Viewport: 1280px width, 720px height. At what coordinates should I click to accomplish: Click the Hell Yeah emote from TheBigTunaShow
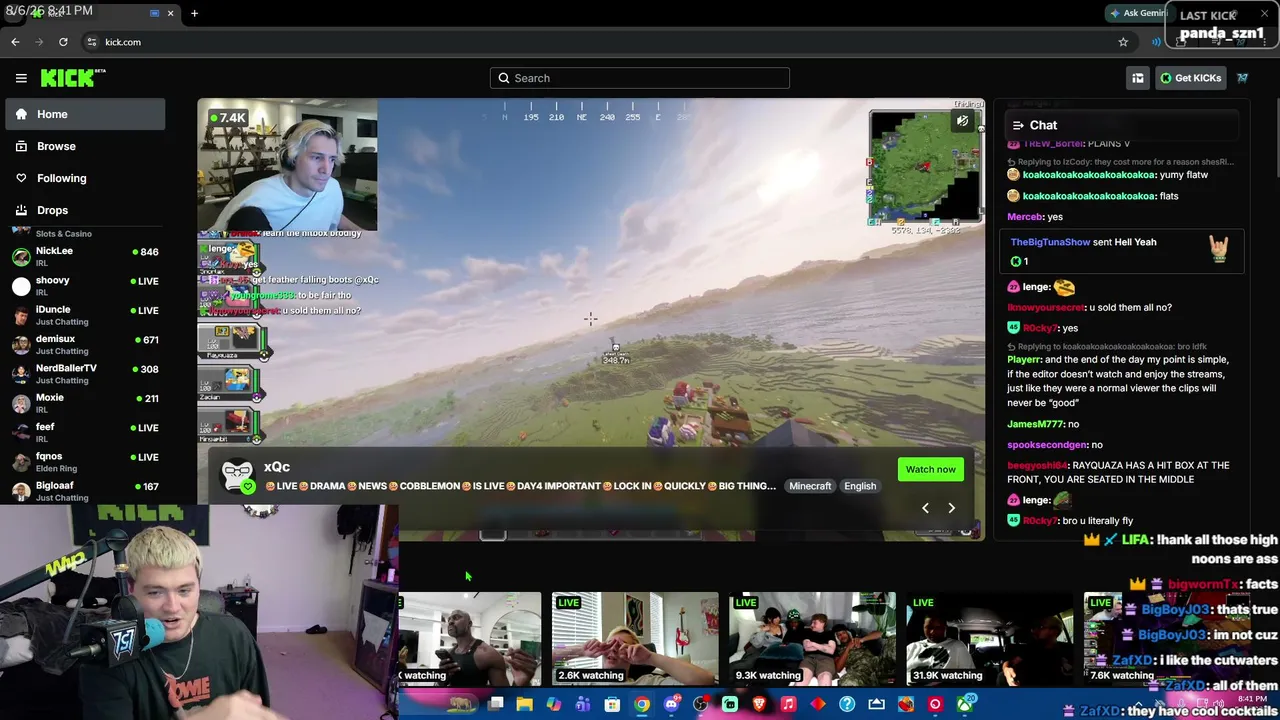point(1219,250)
